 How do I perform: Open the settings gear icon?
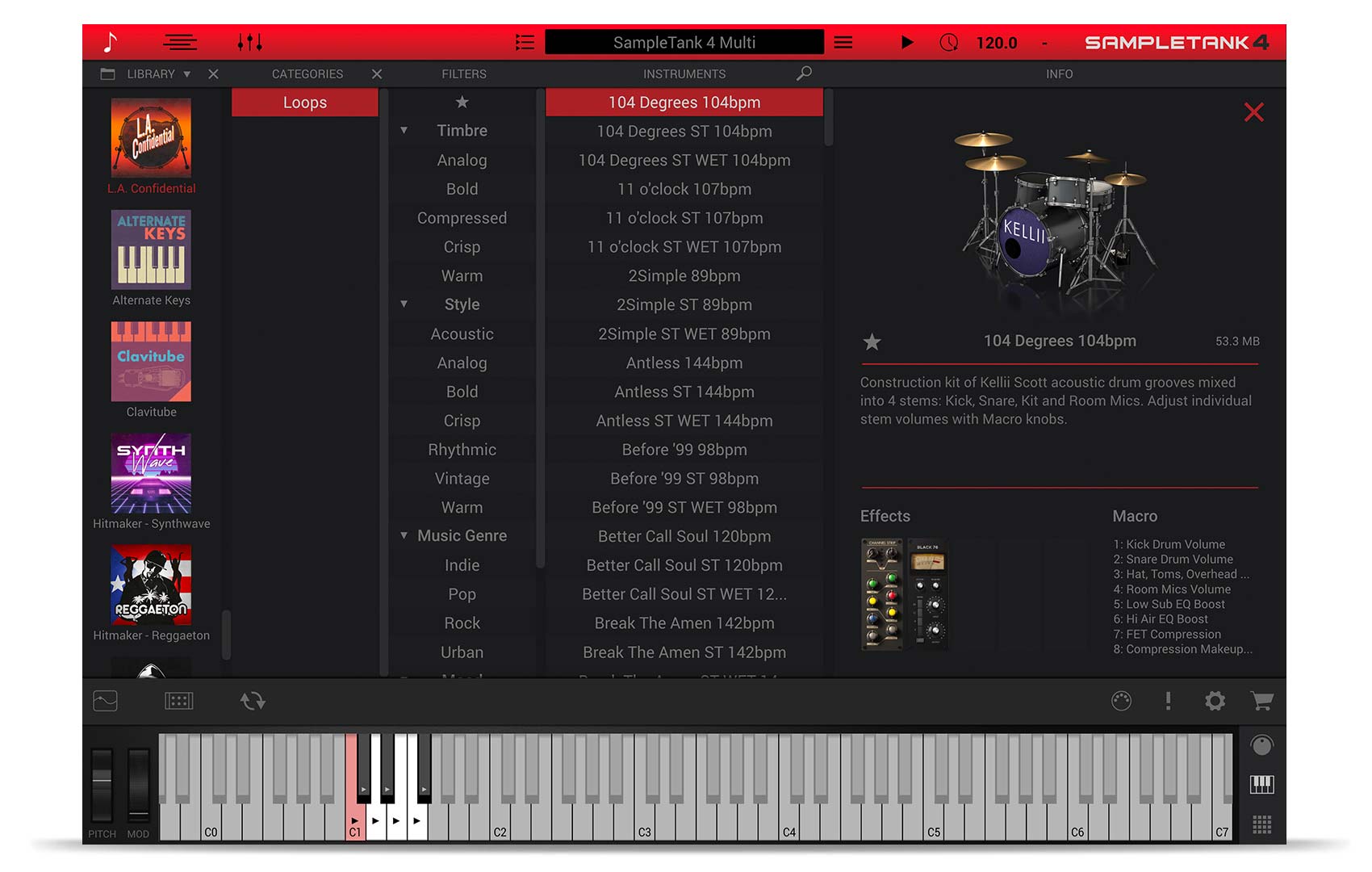pos(1215,701)
